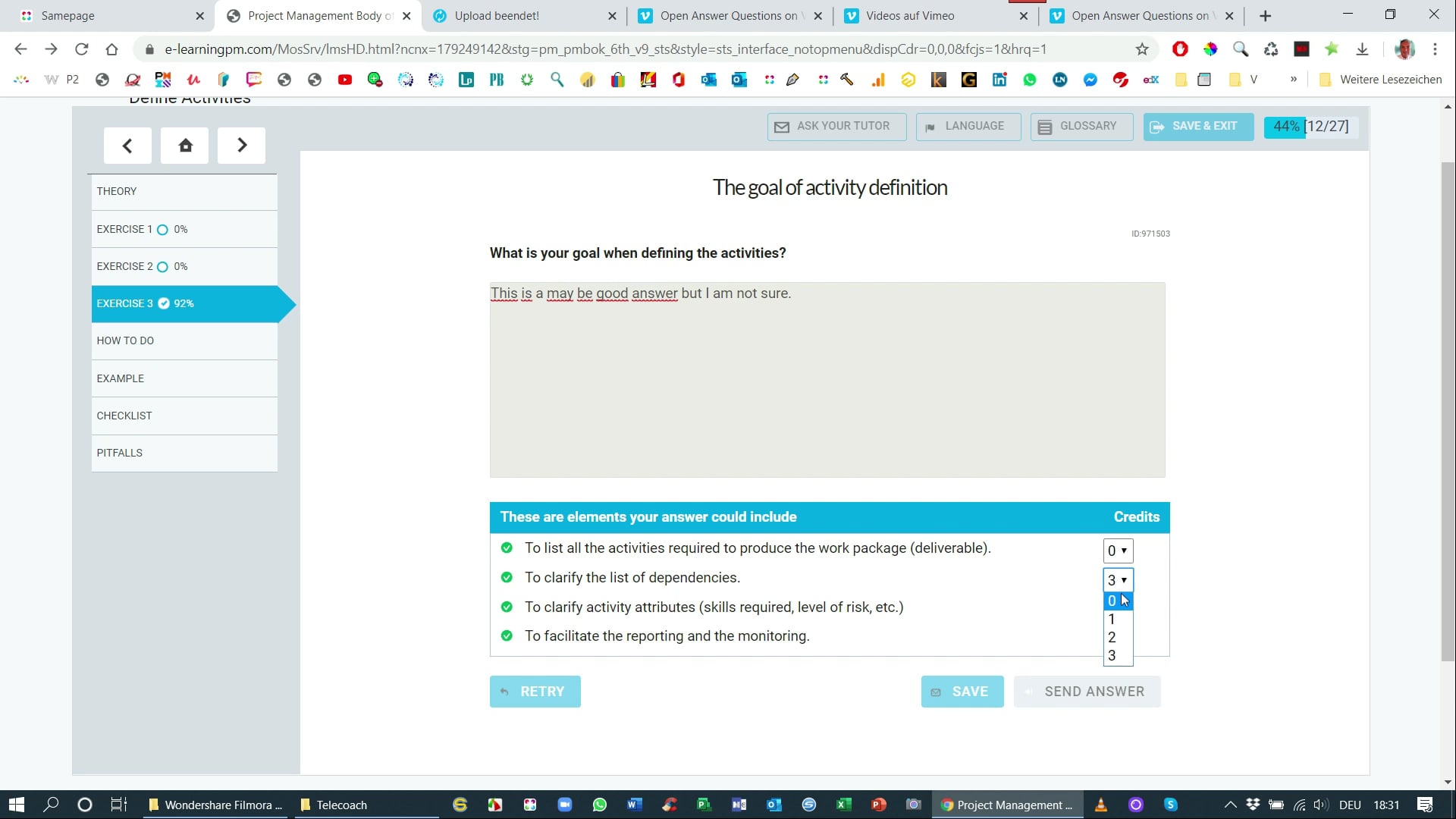Switch to Samepage browser tab

112,16
